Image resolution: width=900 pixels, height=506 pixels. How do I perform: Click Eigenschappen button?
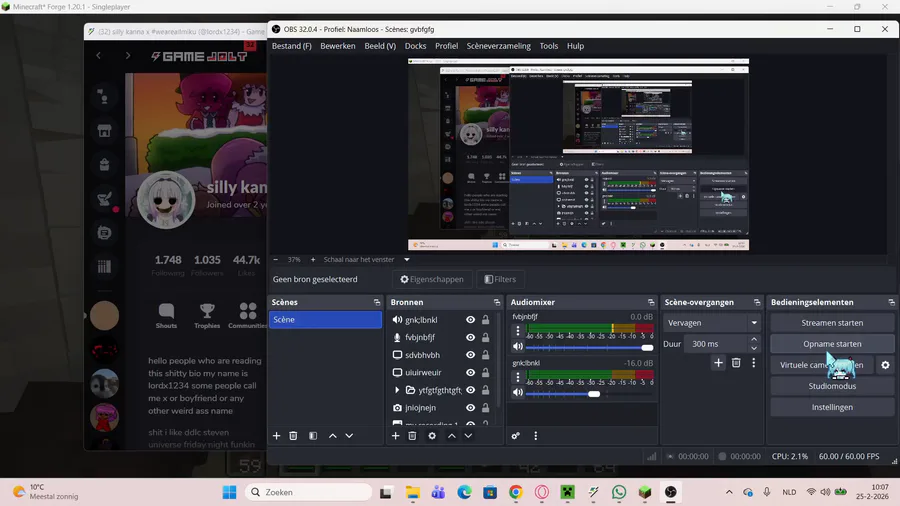point(432,279)
